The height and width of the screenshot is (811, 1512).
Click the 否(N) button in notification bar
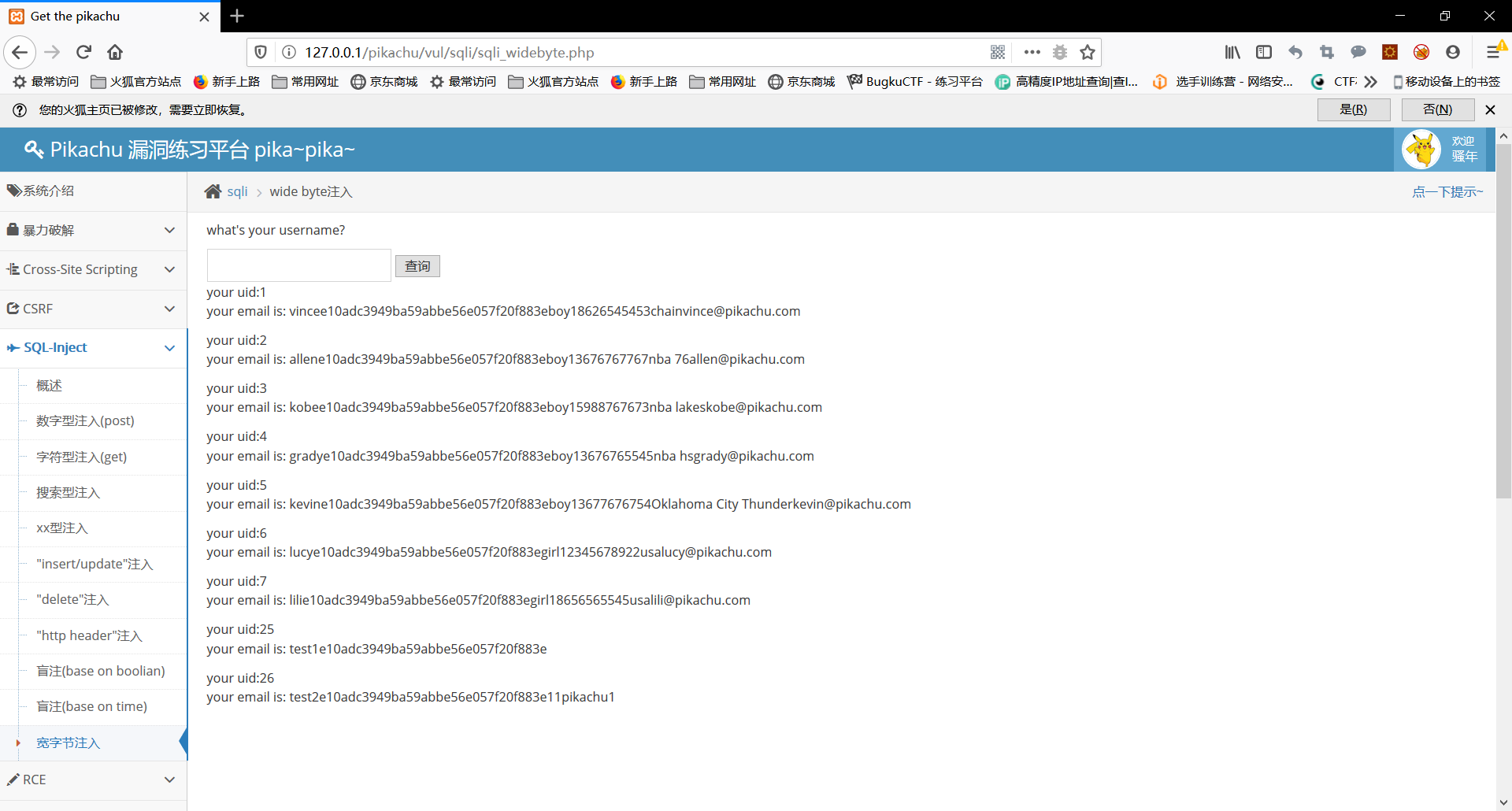pyautogui.click(x=1438, y=109)
